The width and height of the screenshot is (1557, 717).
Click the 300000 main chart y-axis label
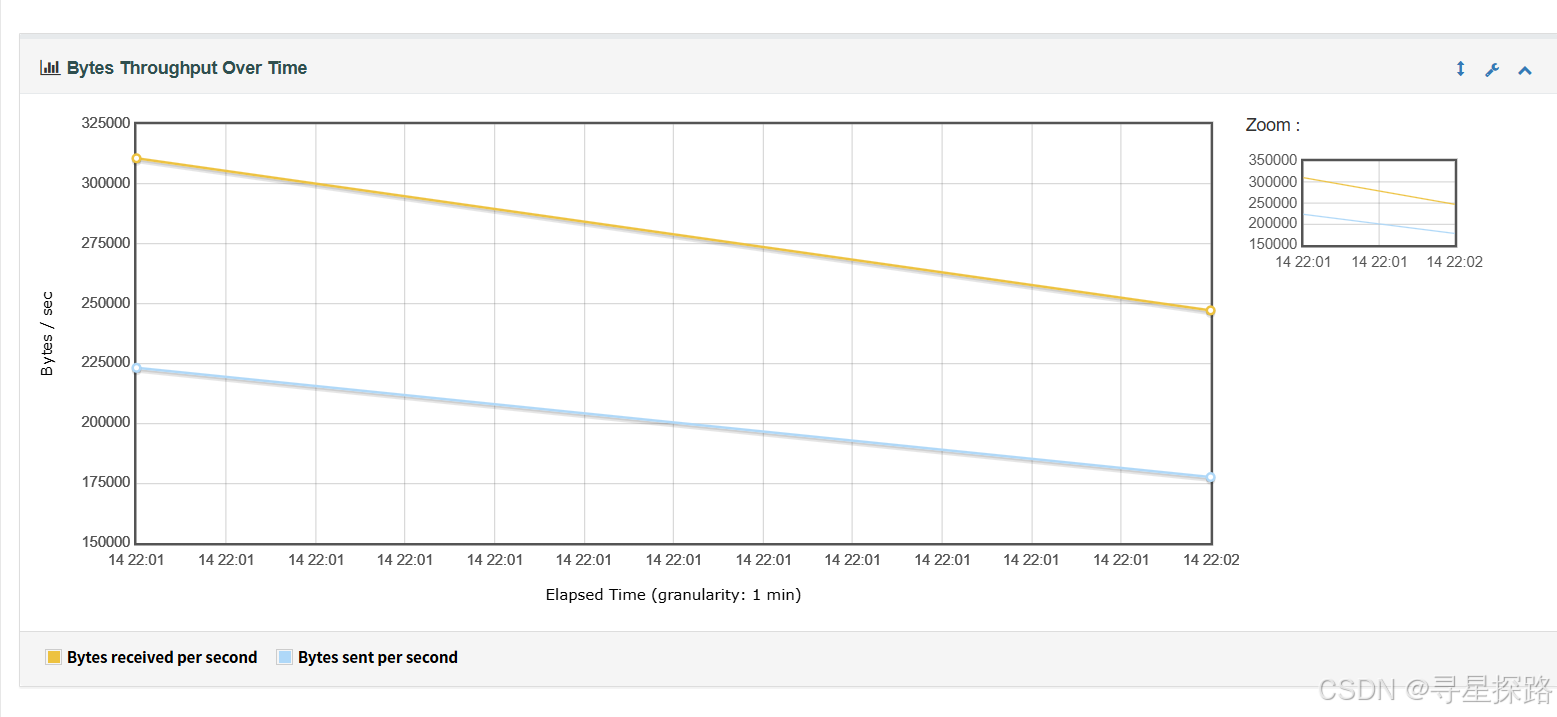105,183
